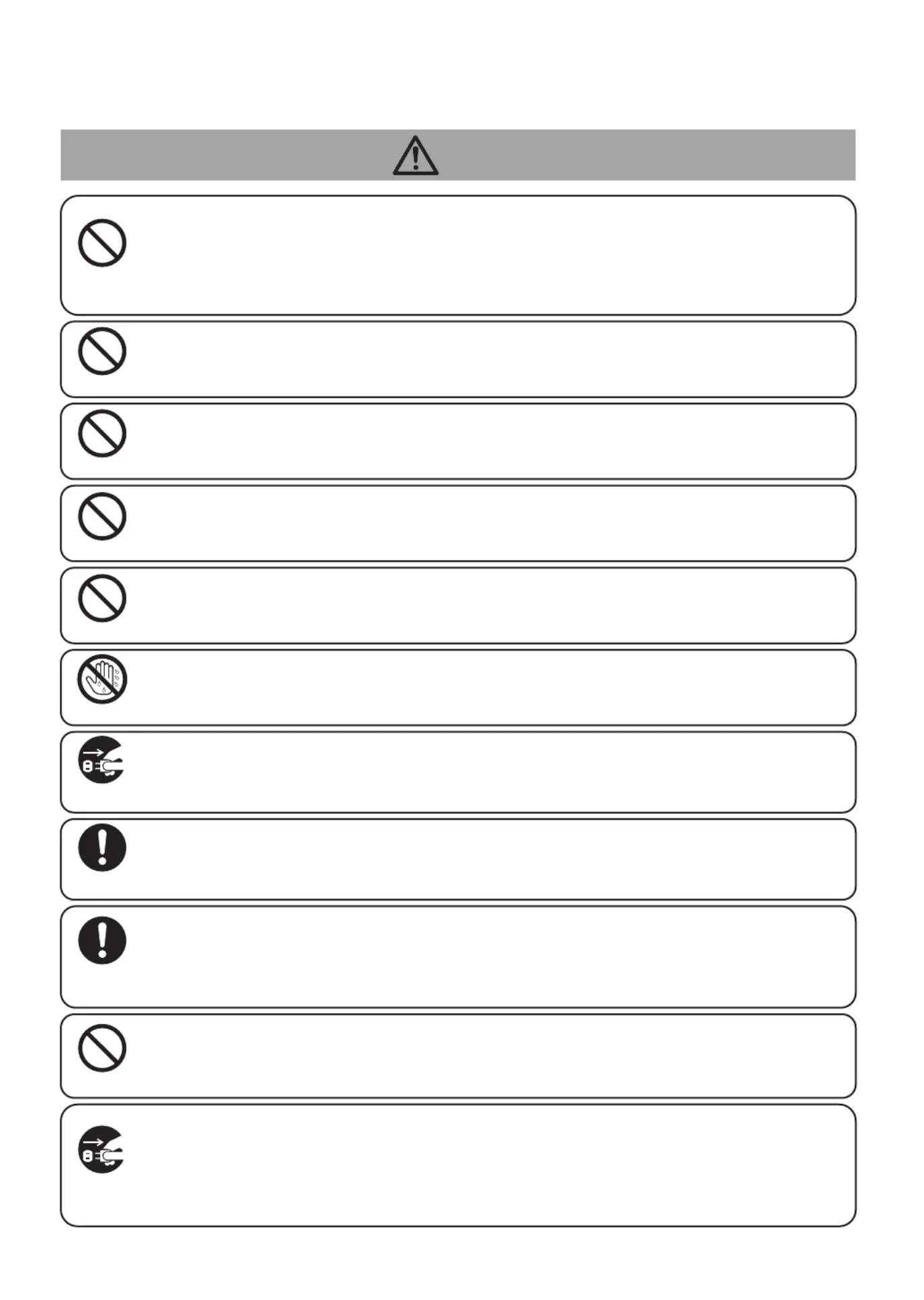Image resolution: width=924 pixels, height=1300 pixels.
Task: Click the prohibition circle directly above wet-hands icon
Action: click(x=102, y=598)
